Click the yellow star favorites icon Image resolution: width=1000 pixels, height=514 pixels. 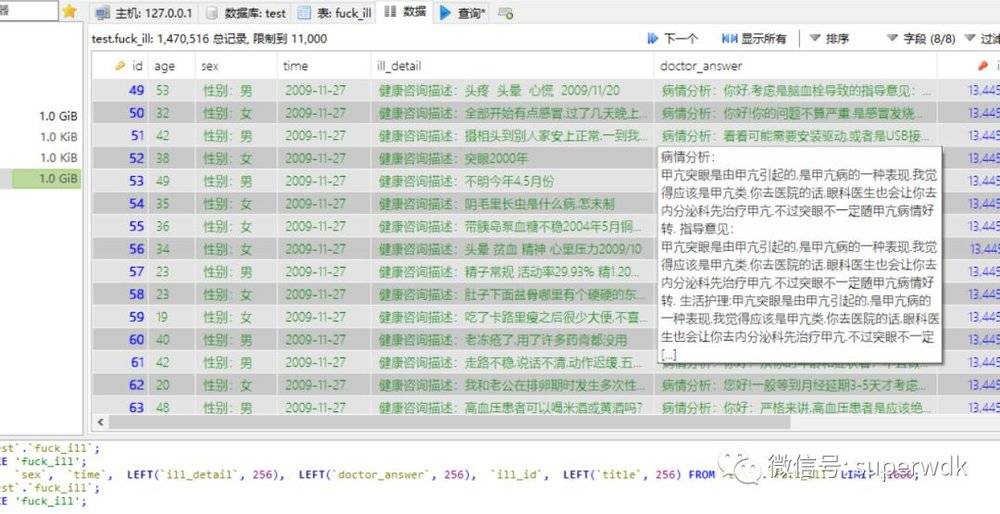[69, 11]
